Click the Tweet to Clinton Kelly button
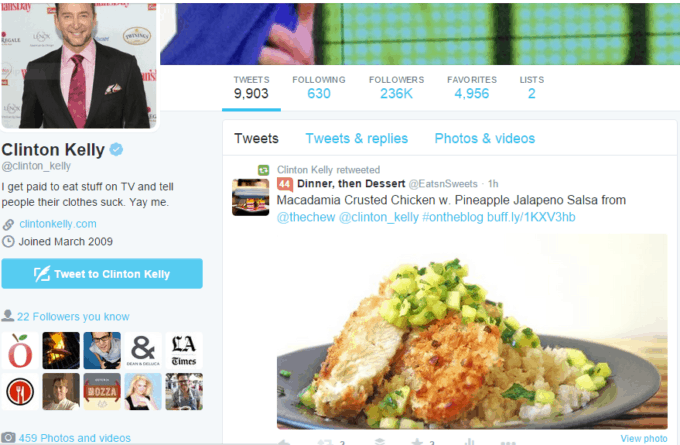 click(102, 274)
